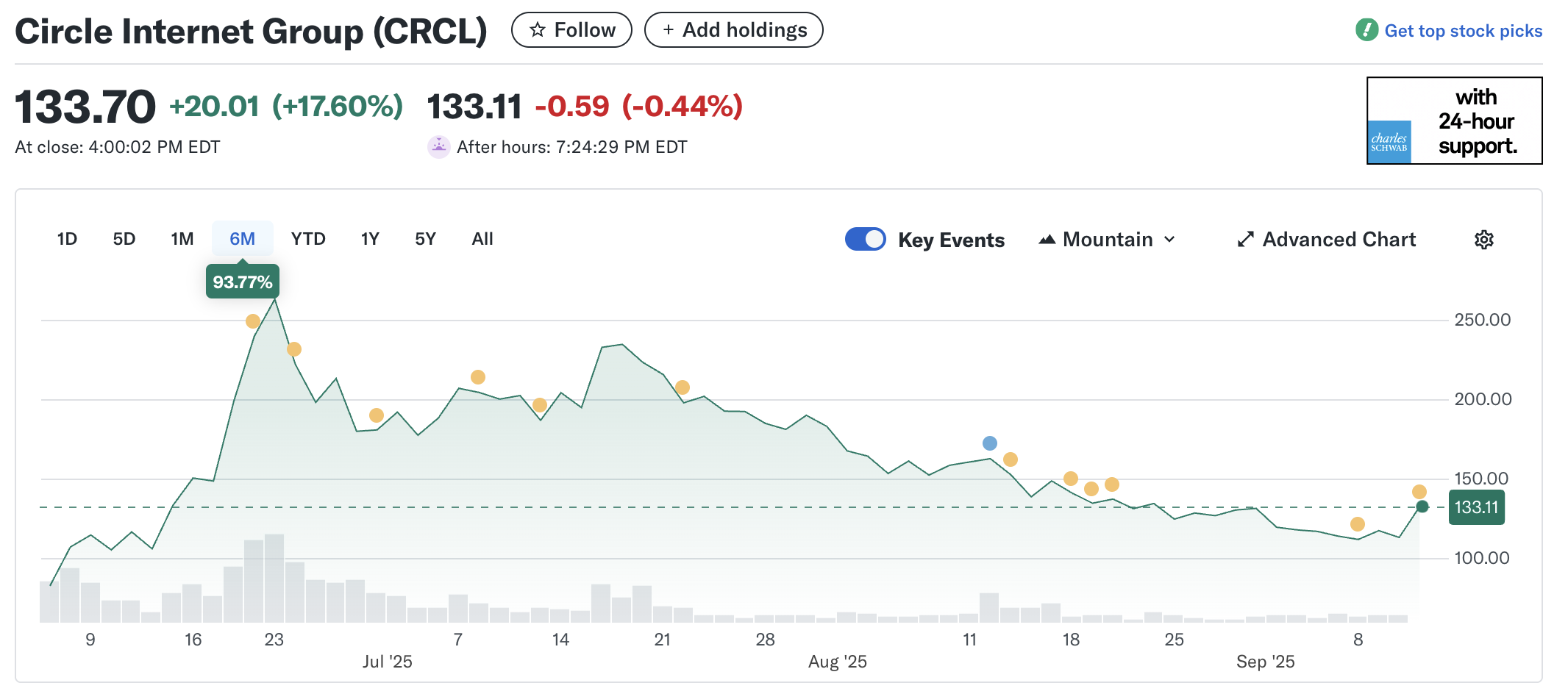The image size is (1568, 694).
Task: Click the Charles Schwab logo
Action: pyautogui.click(x=1389, y=142)
